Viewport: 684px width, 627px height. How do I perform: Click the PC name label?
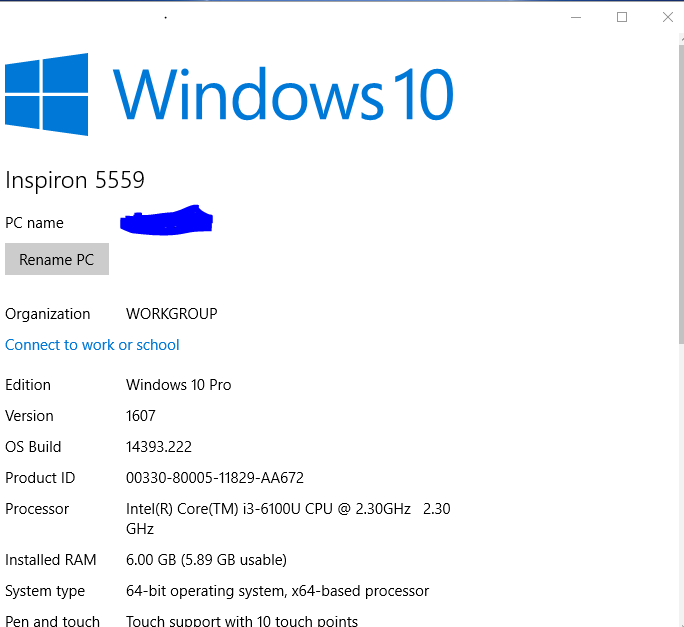[34, 223]
